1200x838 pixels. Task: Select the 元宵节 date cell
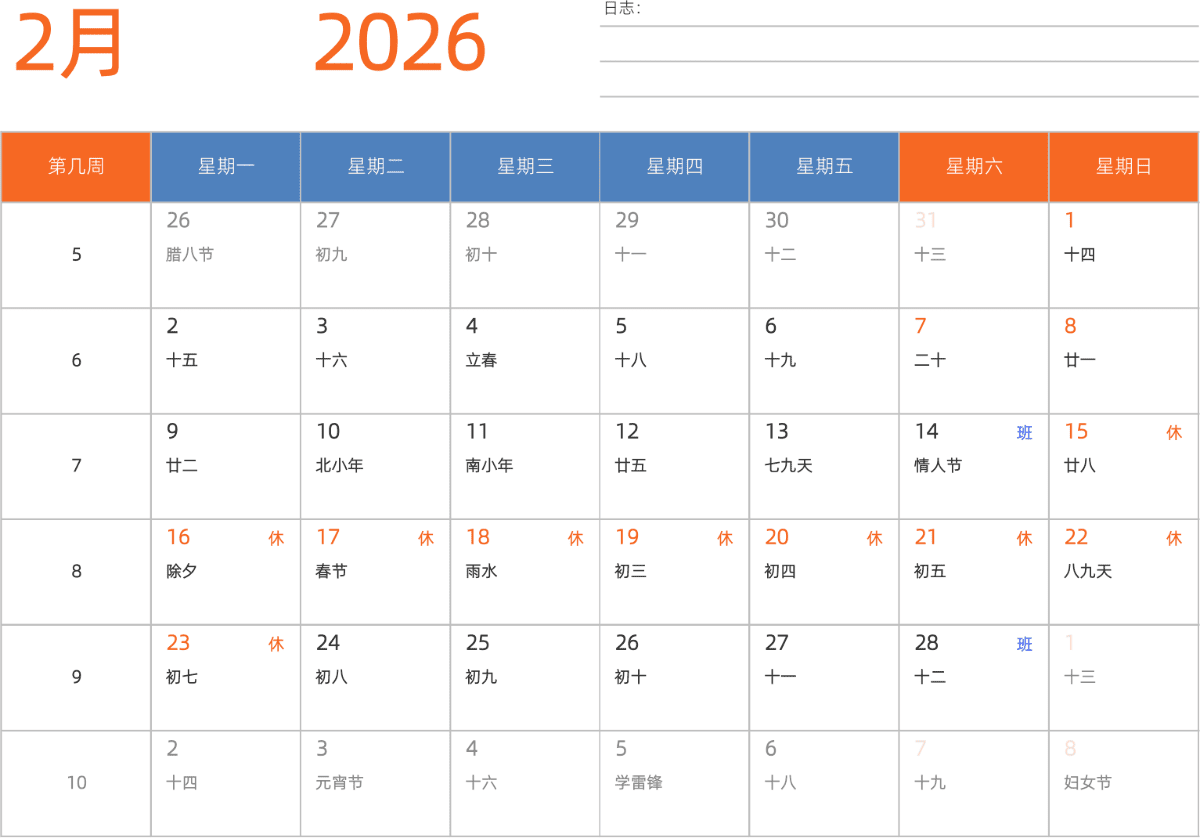coord(376,784)
